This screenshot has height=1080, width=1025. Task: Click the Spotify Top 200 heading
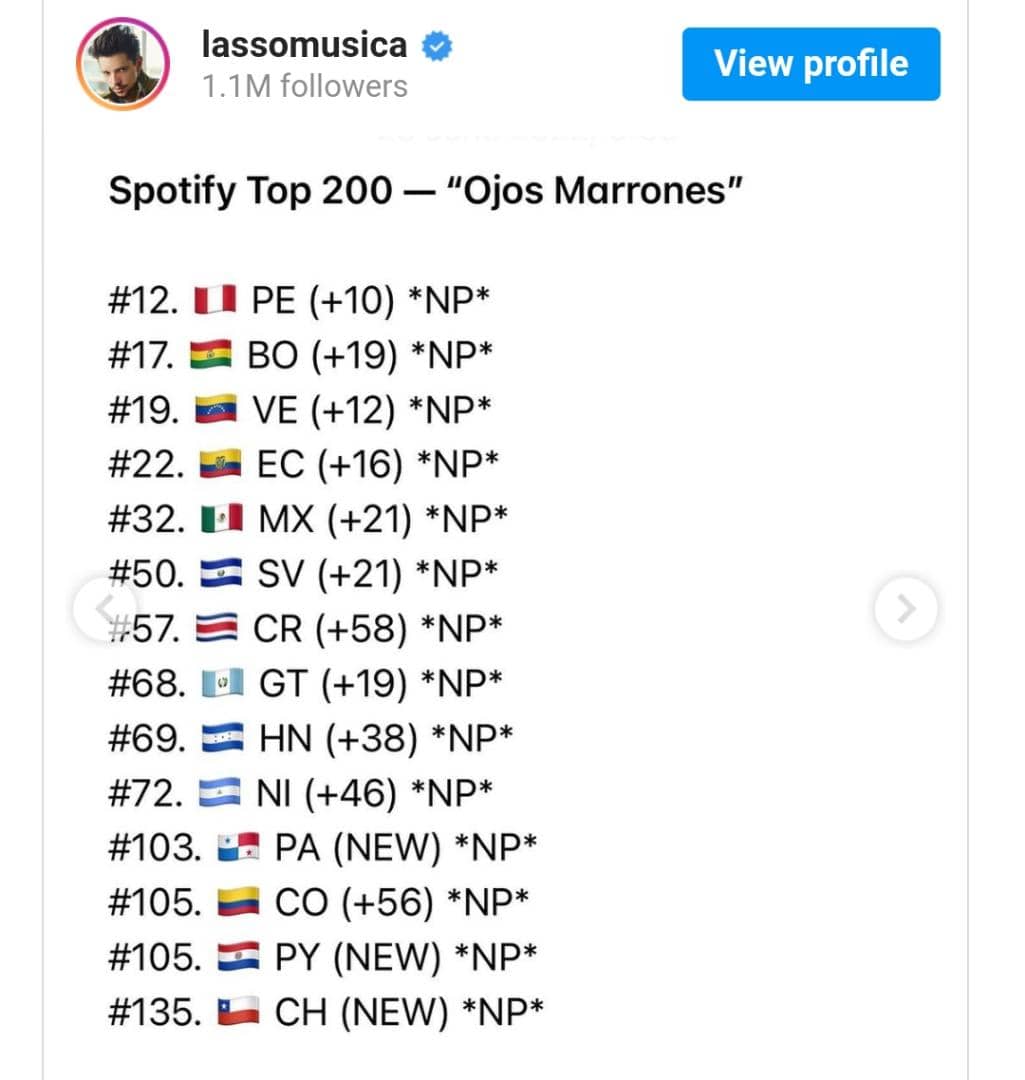[425, 191]
